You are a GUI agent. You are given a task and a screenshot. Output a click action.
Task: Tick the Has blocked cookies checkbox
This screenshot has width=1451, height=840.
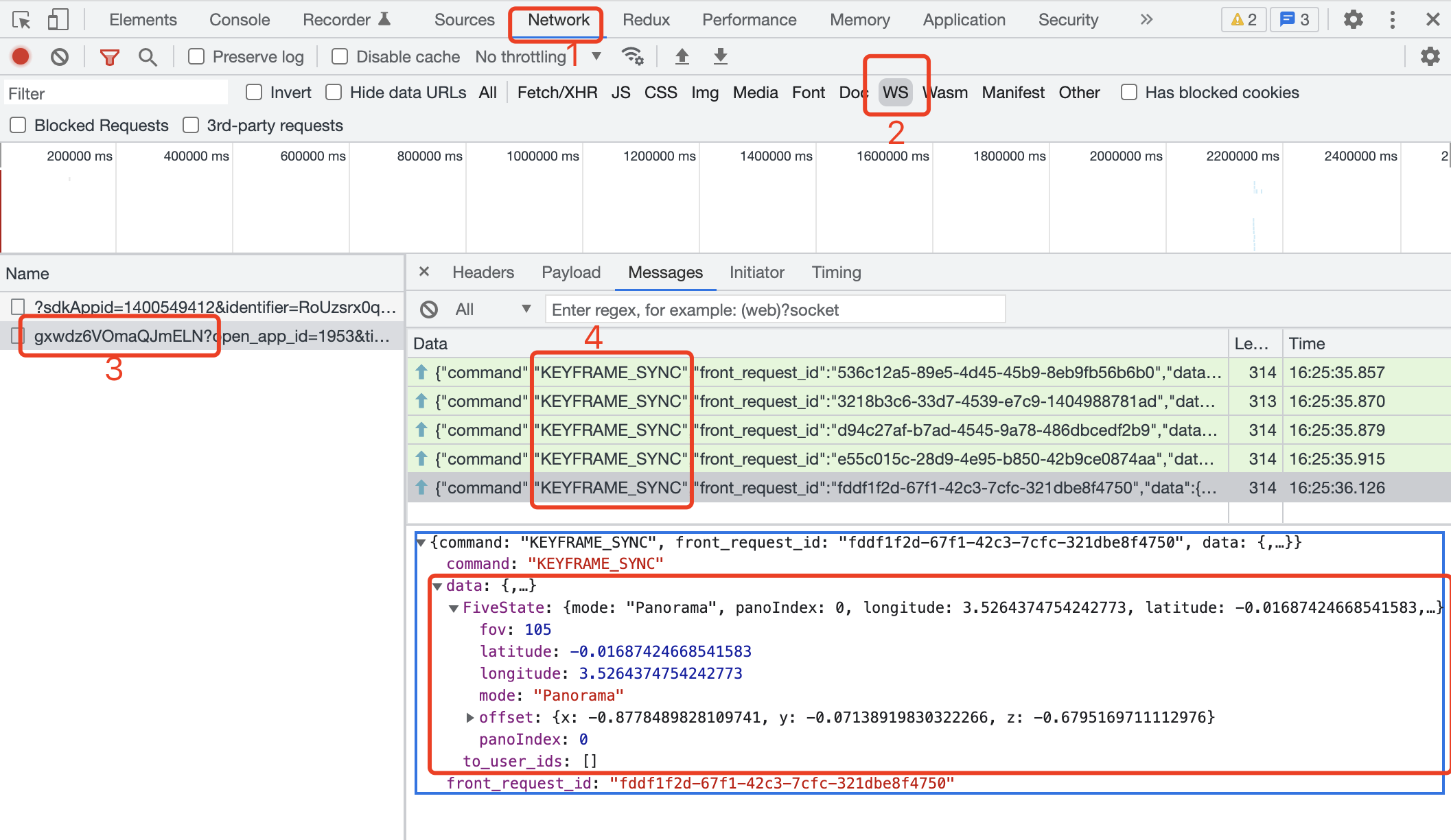1129,92
